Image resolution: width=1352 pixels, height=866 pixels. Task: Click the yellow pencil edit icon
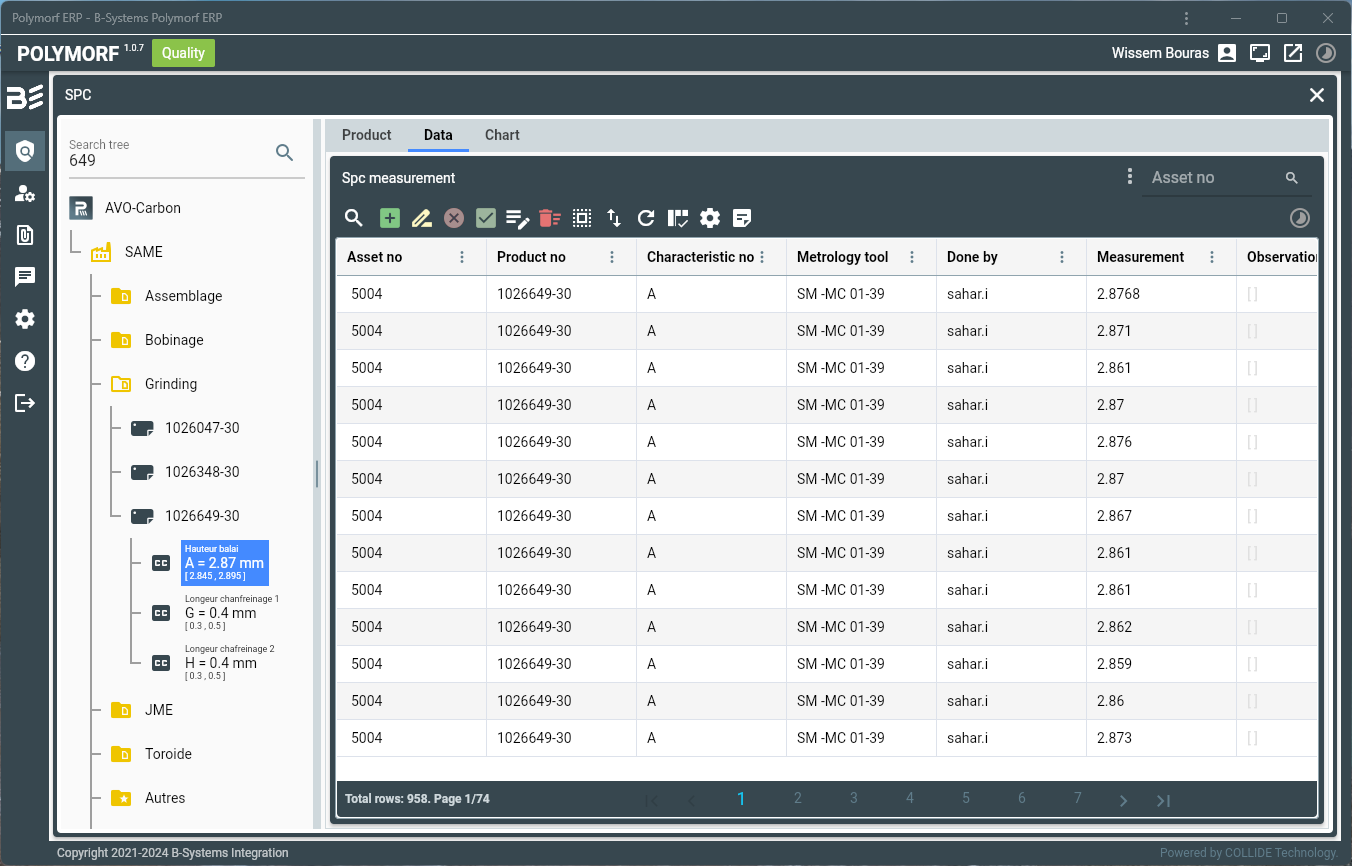click(x=422, y=218)
